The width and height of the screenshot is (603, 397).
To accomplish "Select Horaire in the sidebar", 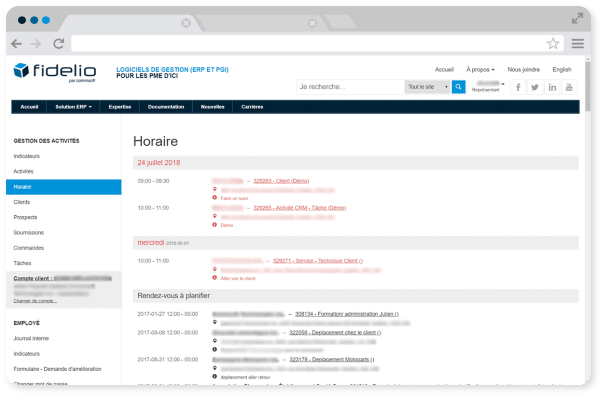I will tap(64, 187).
